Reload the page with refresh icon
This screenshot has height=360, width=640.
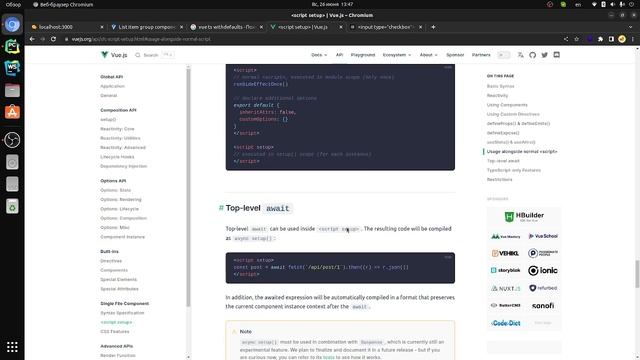tap(53, 39)
